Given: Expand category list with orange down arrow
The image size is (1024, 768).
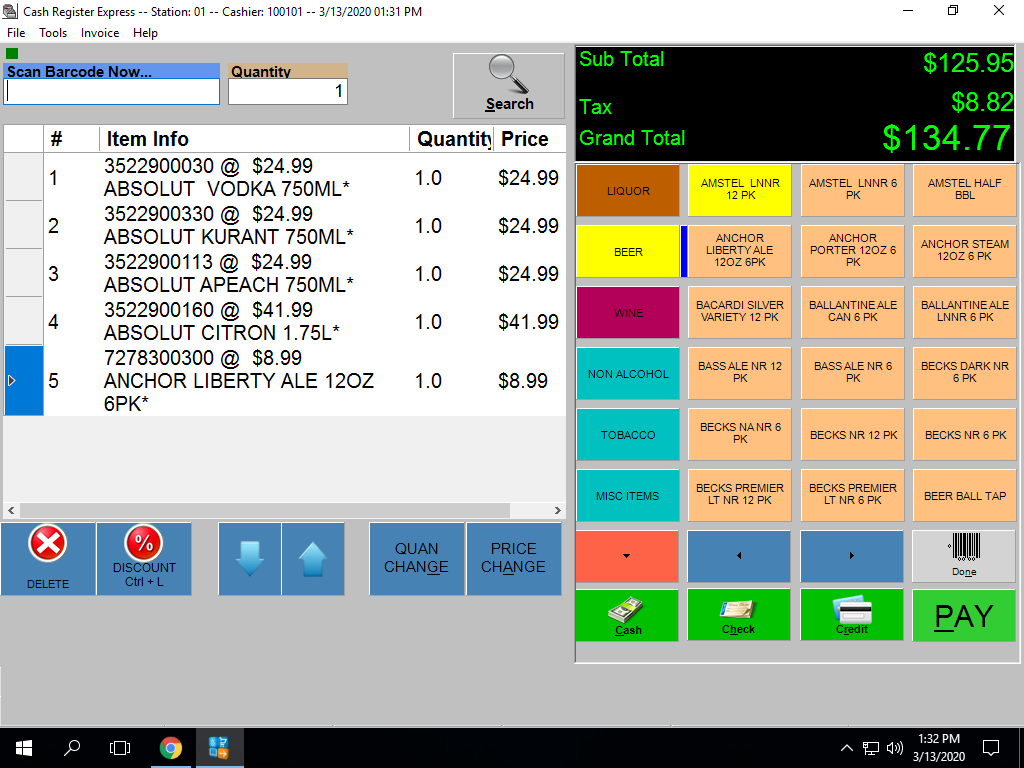Looking at the screenshot, I should 627,556.
